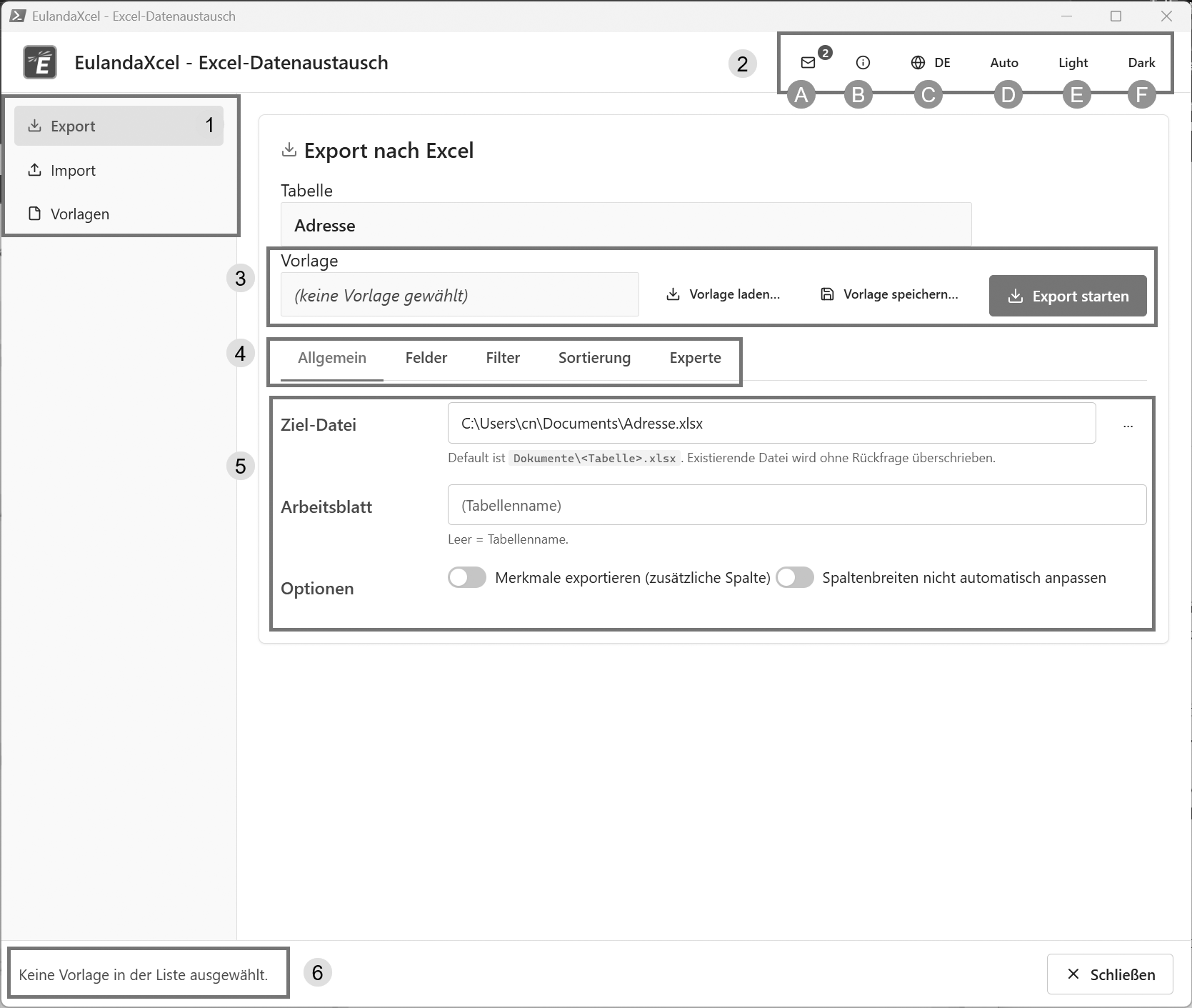Browse target file with ellipsis button
Image resolution: width=1192 pixels, height=1008 pixels.
coord(1128,424)
